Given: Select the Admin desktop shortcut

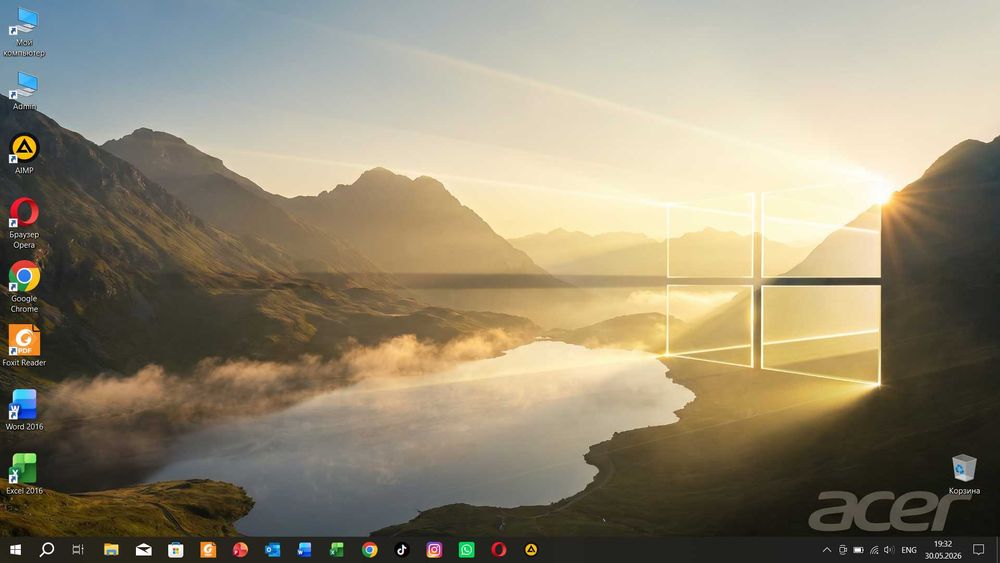Looking at the screenshot, I should [x=24, y=91].
